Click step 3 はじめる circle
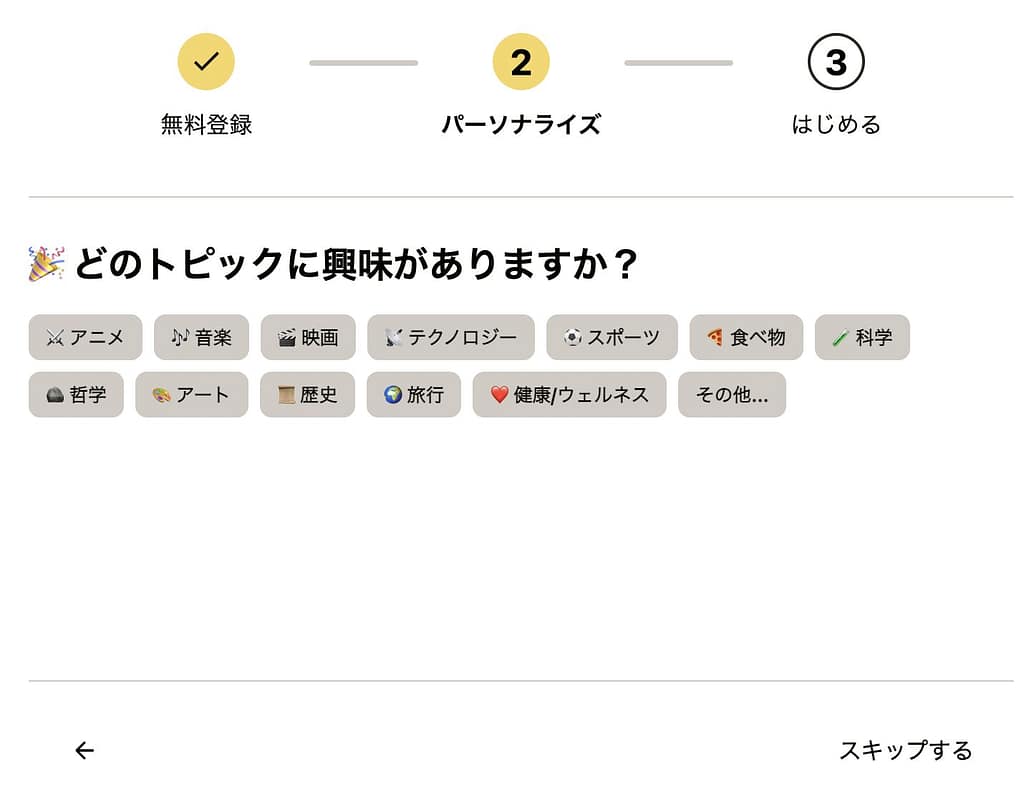 tap(836, 61)
